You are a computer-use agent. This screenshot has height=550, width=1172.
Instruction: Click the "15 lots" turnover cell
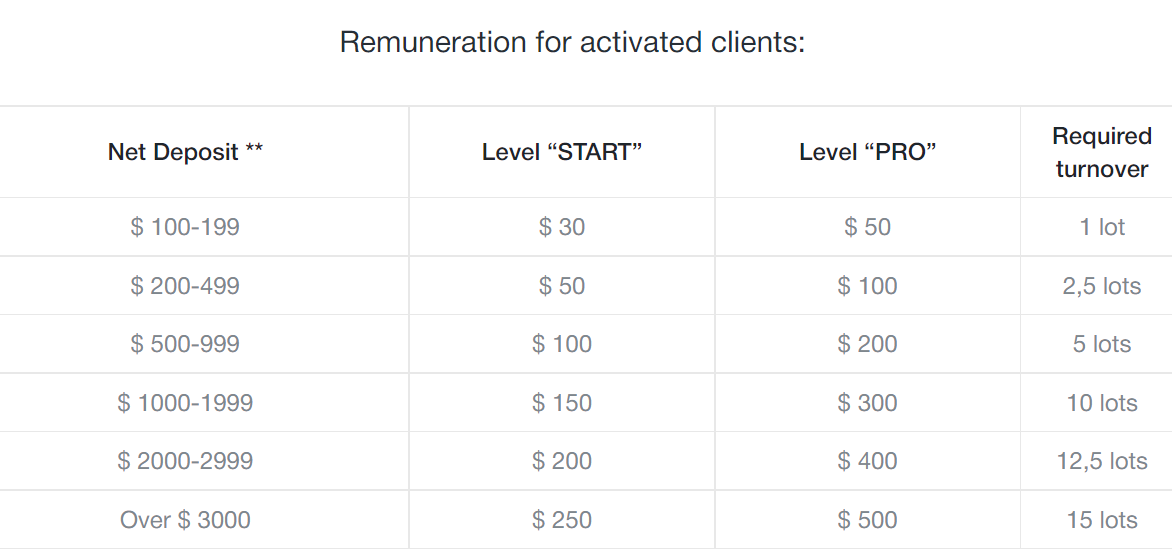[1102, 520]
